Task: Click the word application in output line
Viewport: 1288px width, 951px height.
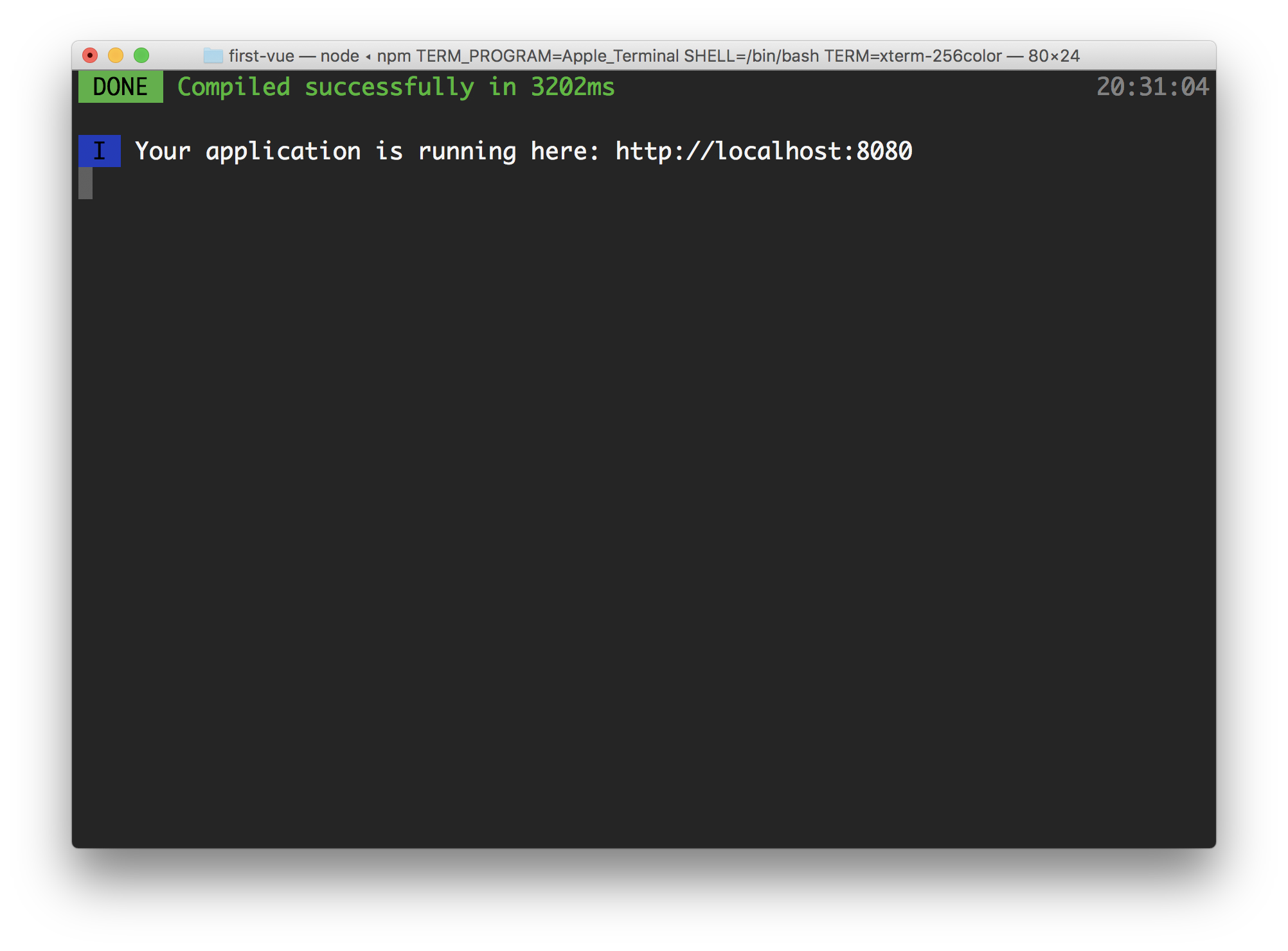Action: pos(283,151)
